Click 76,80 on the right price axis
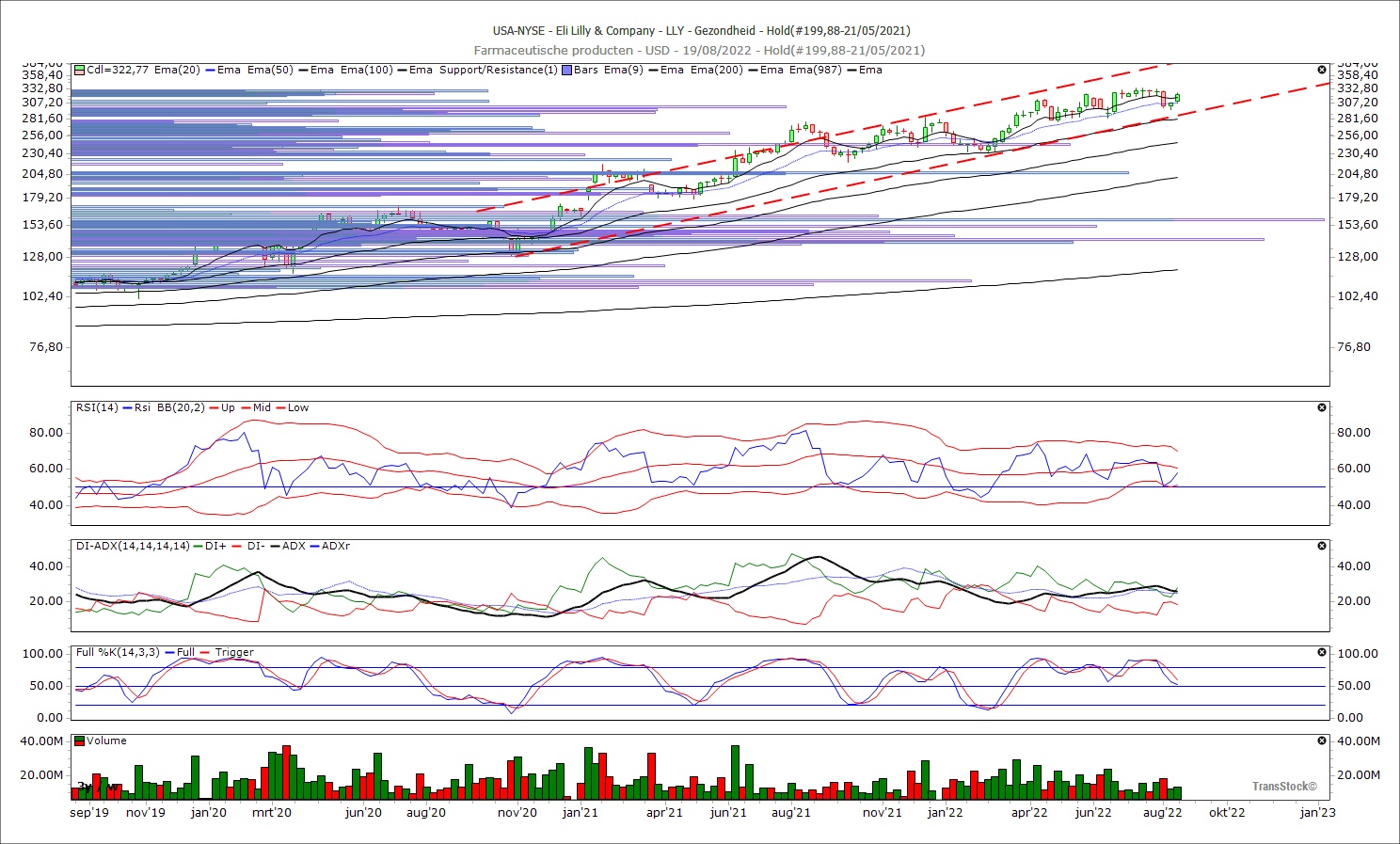1400x844 pixels. [1354, 346]
